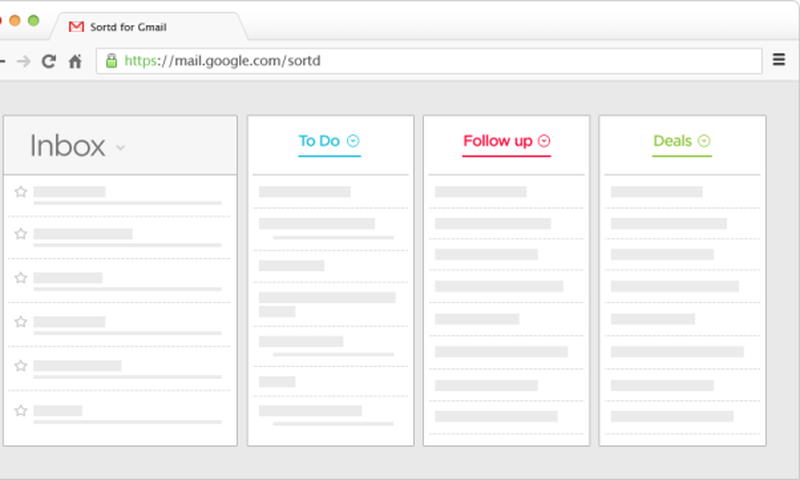Image resolution: width=800 pixels, height=480 pixels.
Task: Star the sixth inbox email
Action: point(20,410)
